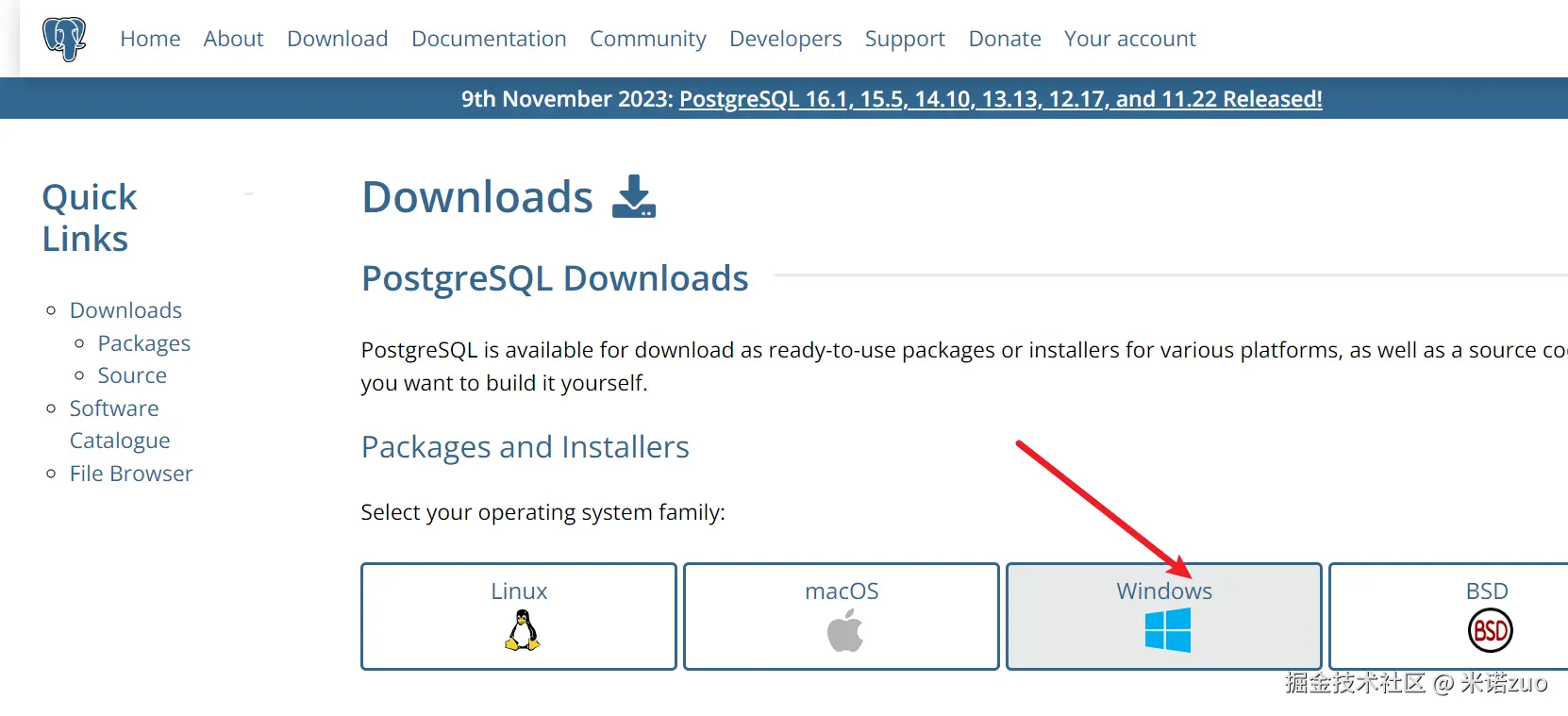Open the Community section
This screenshot has height=716, width=1568.
pos(648,39)
